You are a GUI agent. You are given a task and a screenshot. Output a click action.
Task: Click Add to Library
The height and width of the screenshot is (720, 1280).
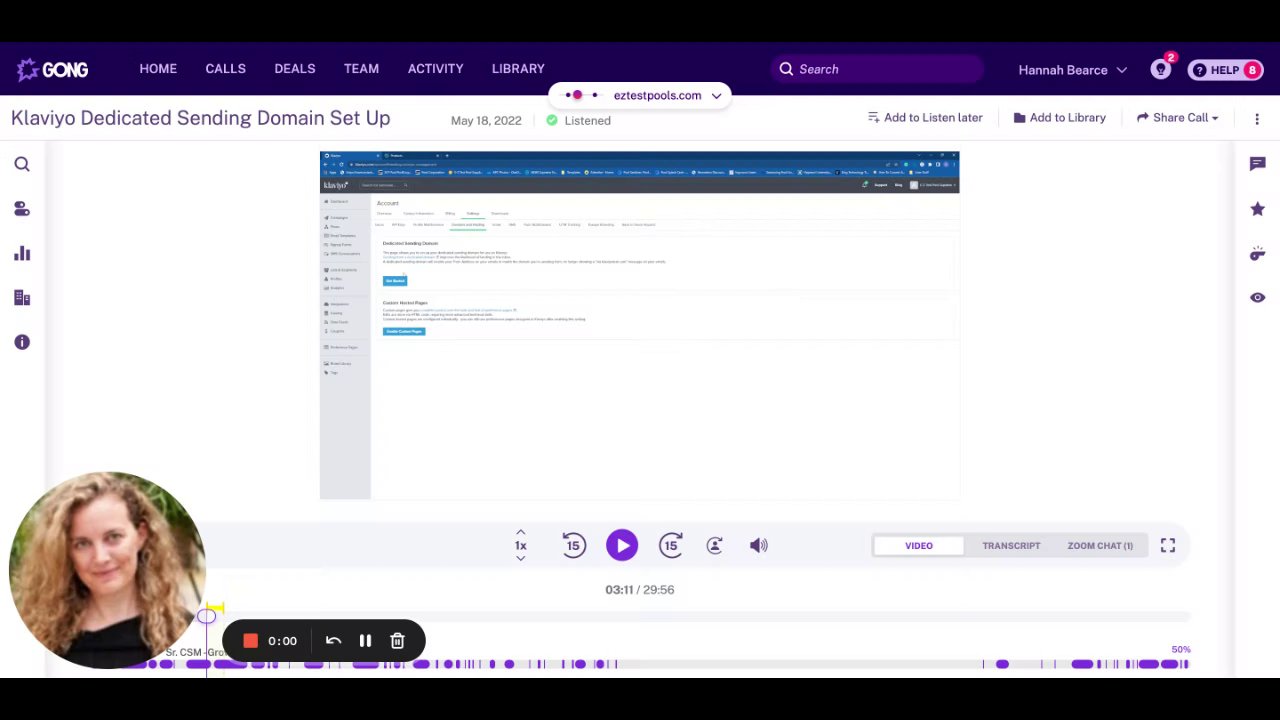(x=1060, y=118)
